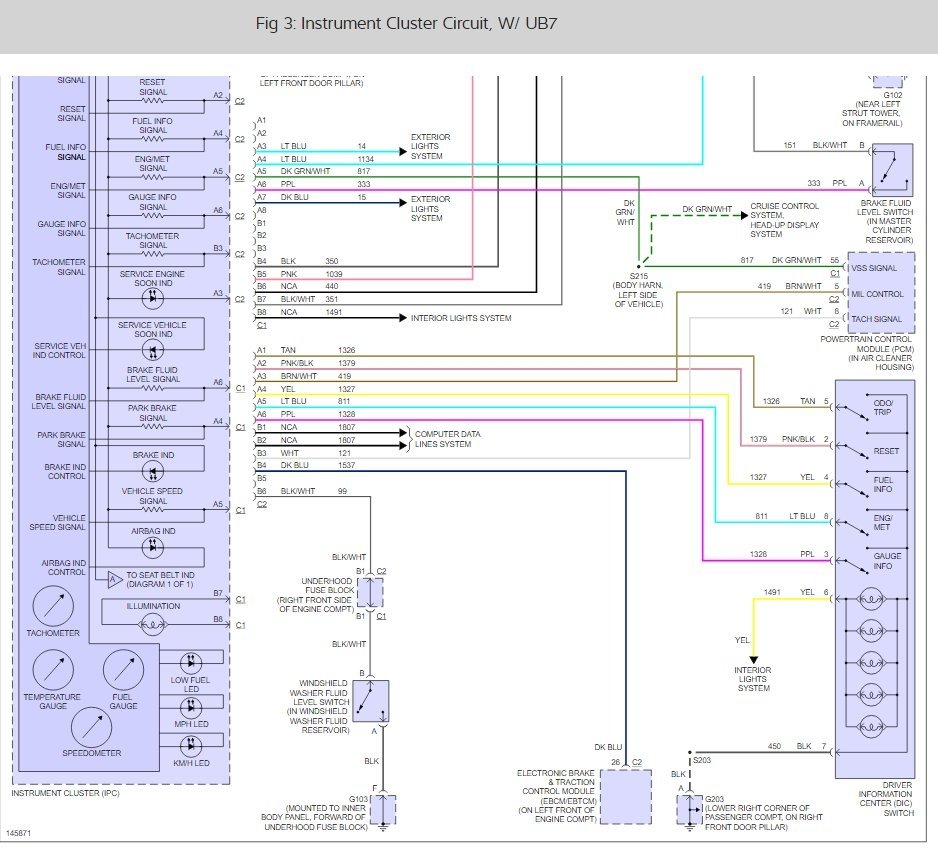Click the 'PARK BRAKE SIGNAL' resistor label
Screen dimensions: 938x850
point(152,413)
